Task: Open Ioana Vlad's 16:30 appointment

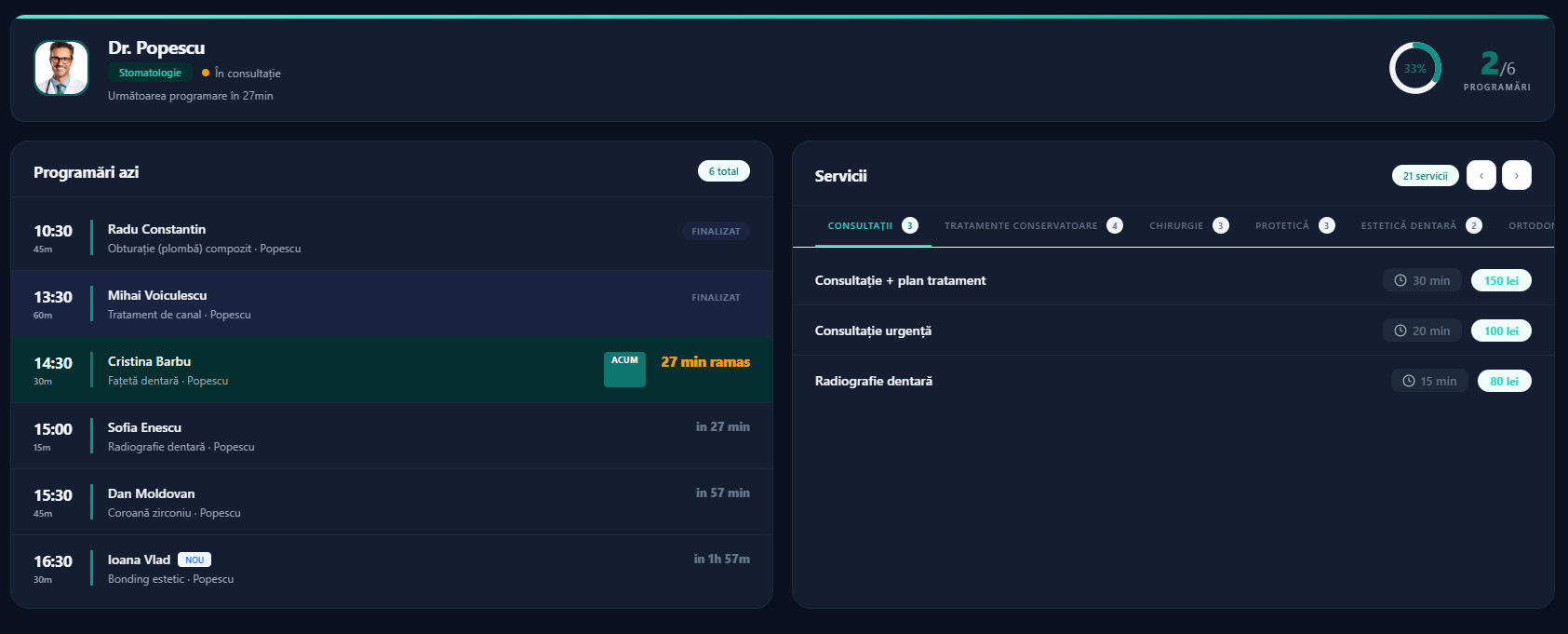Action: click(x=392, y=568)
